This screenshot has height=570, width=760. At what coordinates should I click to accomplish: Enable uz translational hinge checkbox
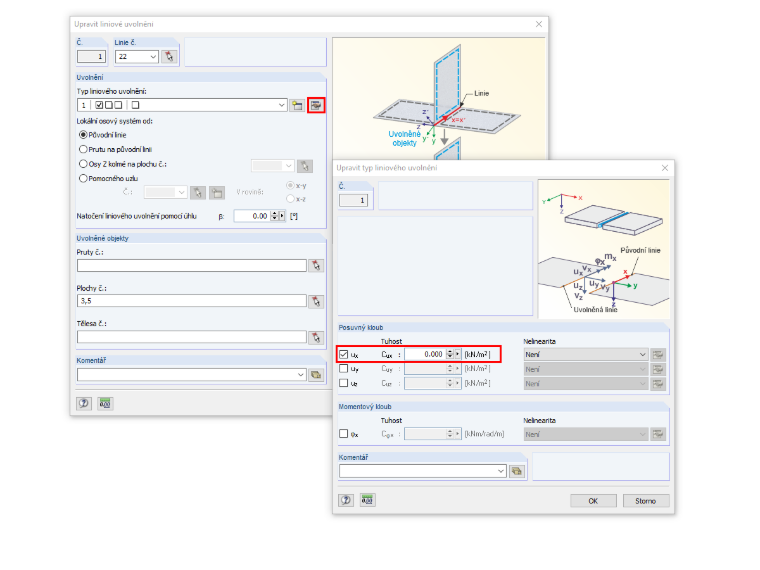click(x=344, y=383)
